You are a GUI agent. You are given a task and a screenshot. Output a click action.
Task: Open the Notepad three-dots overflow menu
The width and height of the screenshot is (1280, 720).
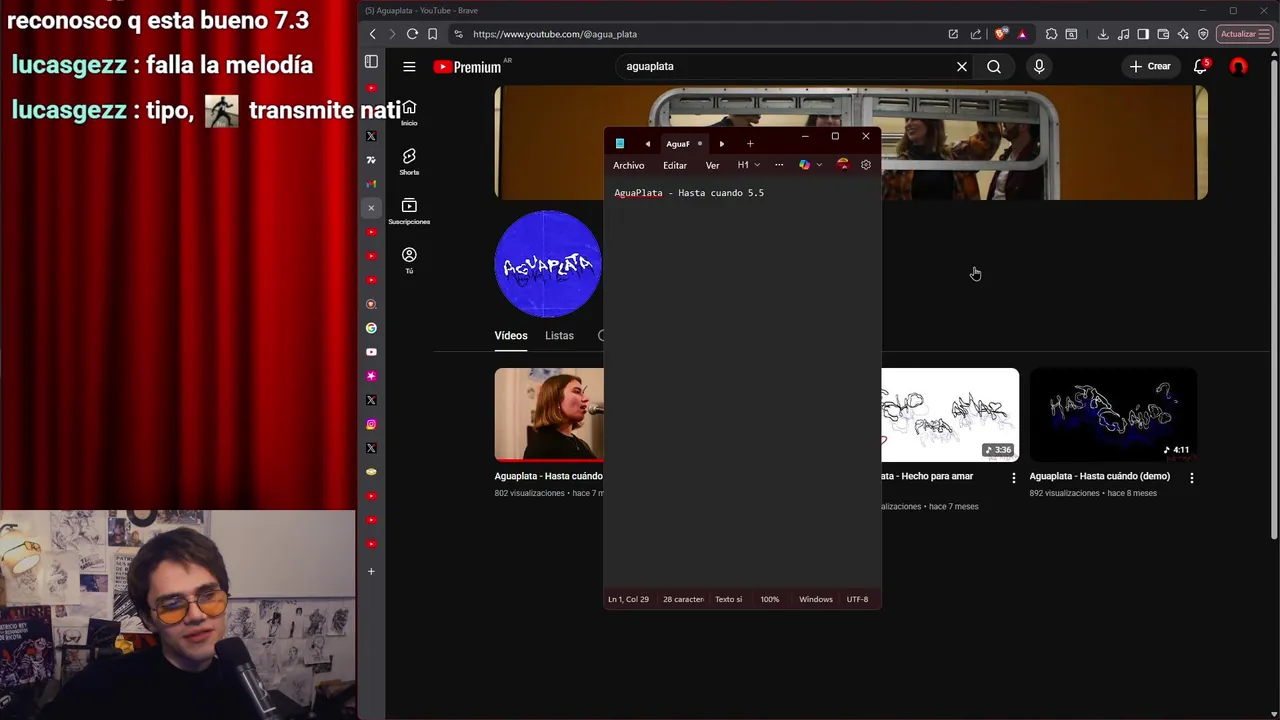779,165
